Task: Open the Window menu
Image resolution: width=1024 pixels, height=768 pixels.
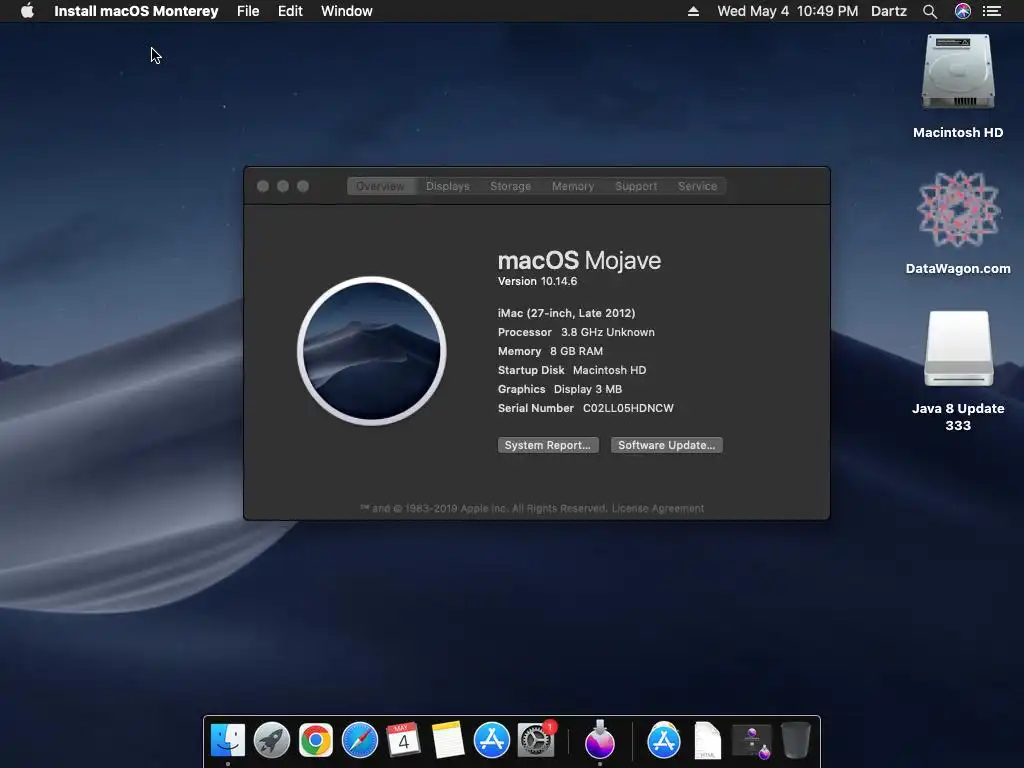Action: [x=347, y=11]
